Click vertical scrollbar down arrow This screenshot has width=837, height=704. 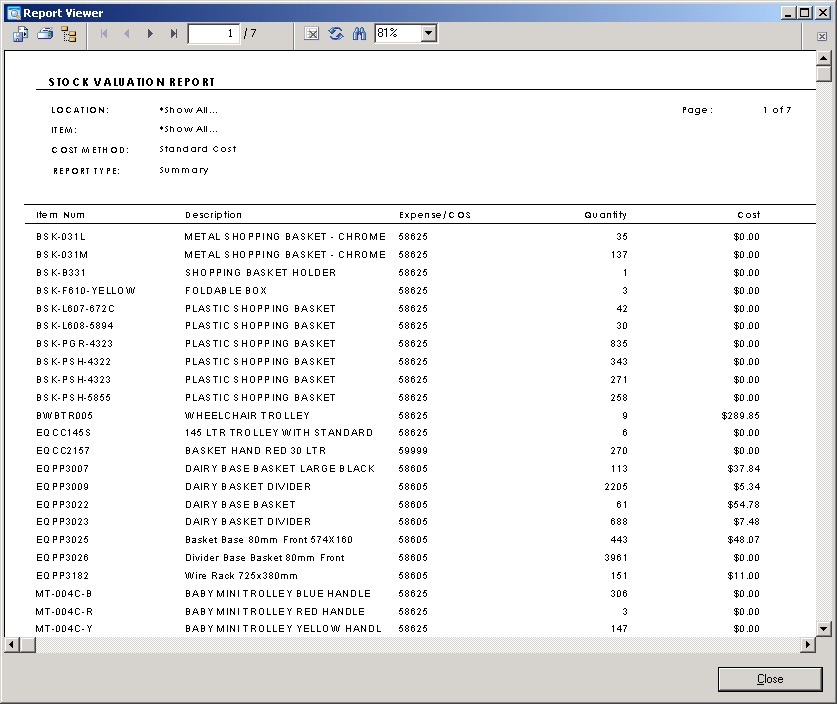(824, 628)
